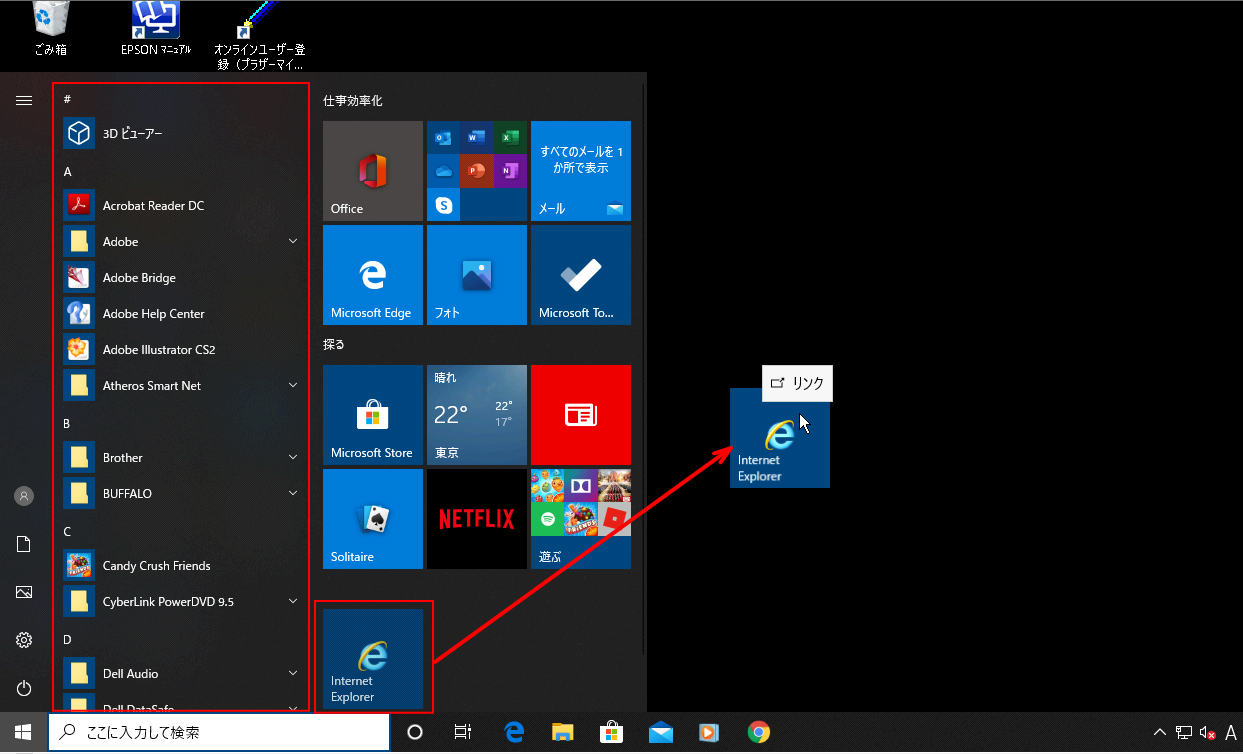Expand the Dell Audio folder
Viewport: 1243px width, 754px height.
180,673
